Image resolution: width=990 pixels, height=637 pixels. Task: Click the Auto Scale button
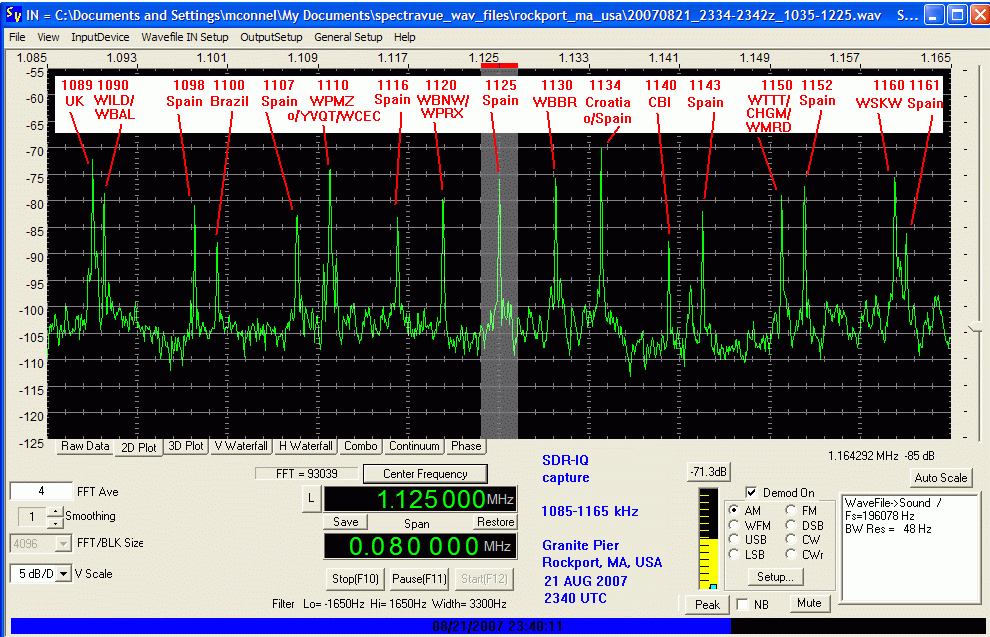pos(940,478)
